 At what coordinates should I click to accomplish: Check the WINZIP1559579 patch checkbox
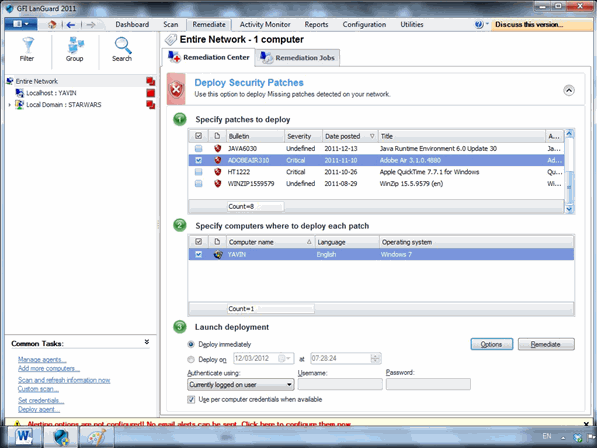click(x=198, y=183)
